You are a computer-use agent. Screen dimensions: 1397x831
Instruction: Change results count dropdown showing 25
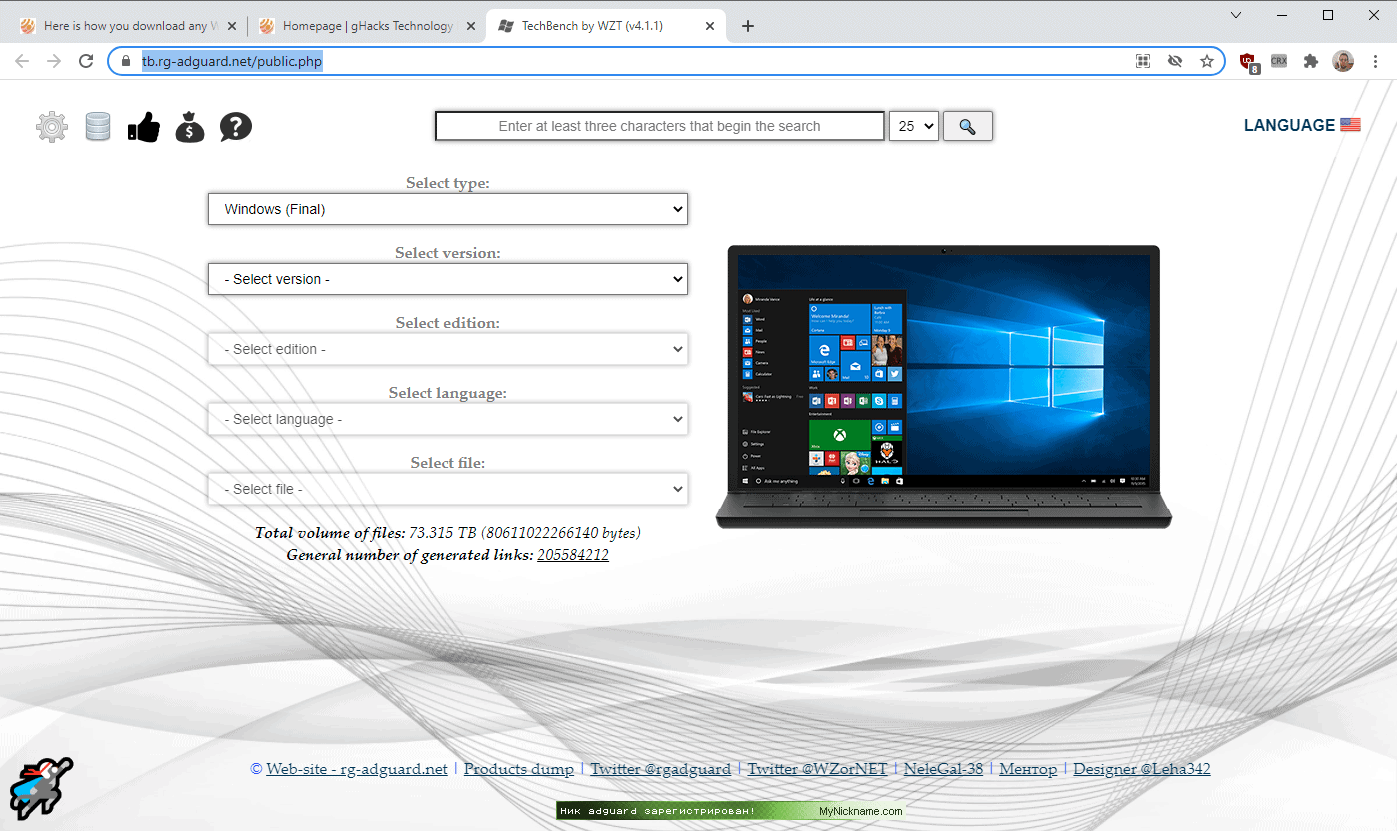point(914,126)
